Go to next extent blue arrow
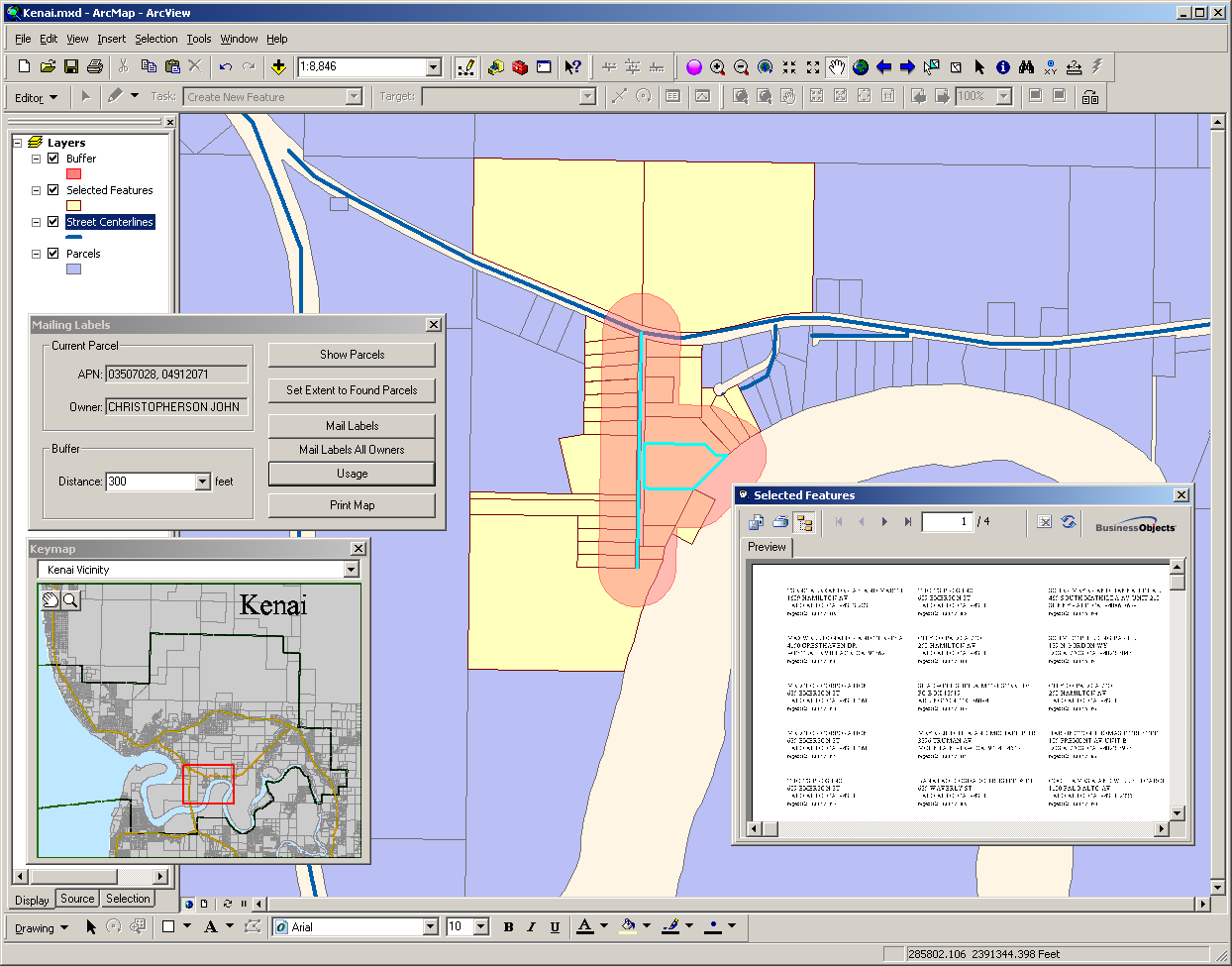Screen dimensions: 1232x966 coord(908,66)
